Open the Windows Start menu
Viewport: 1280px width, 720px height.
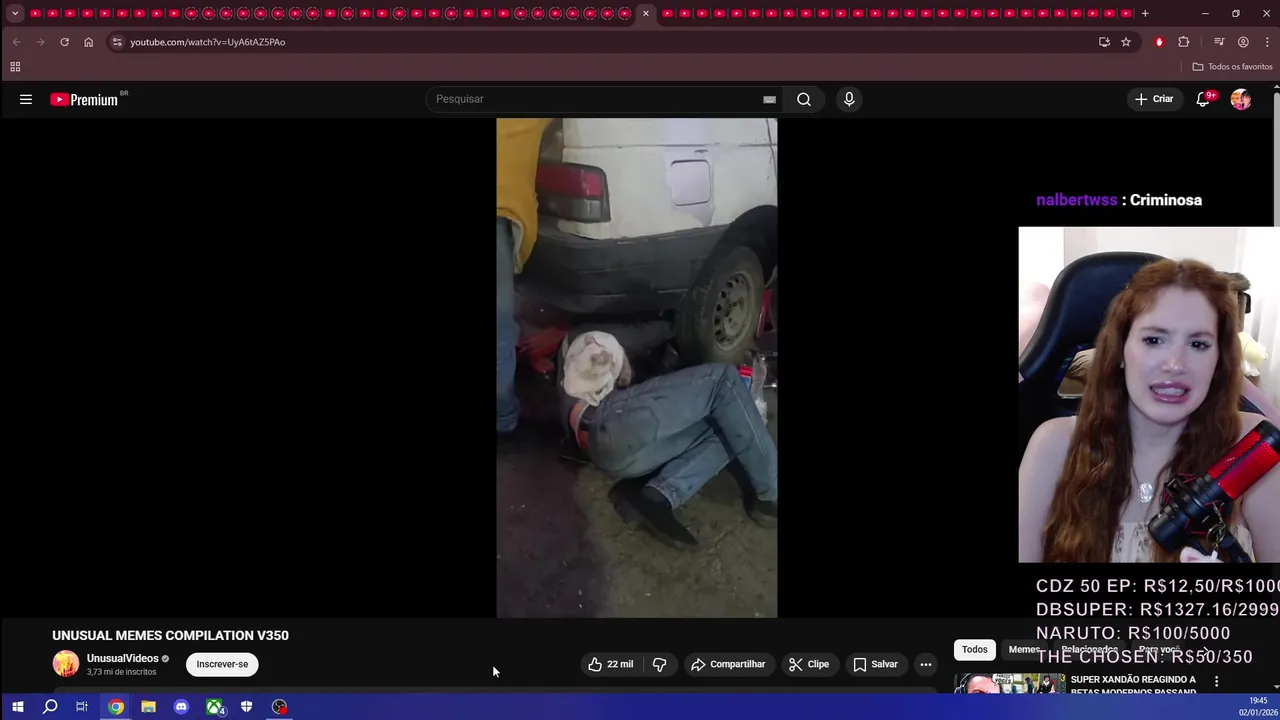[x=17, y=707]
